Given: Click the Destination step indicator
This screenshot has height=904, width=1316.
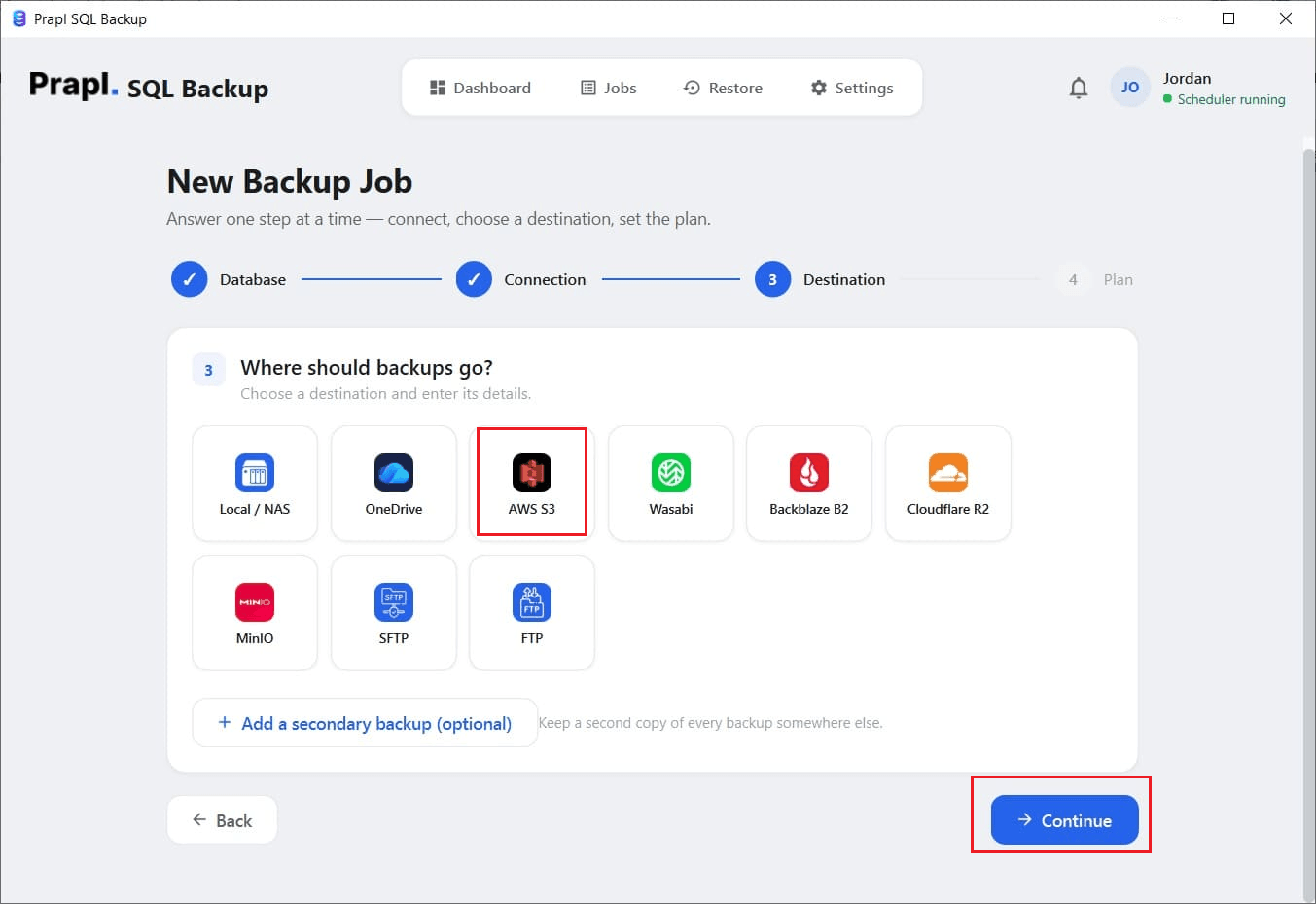Looking at the screenshot, I should coord(821,279).
